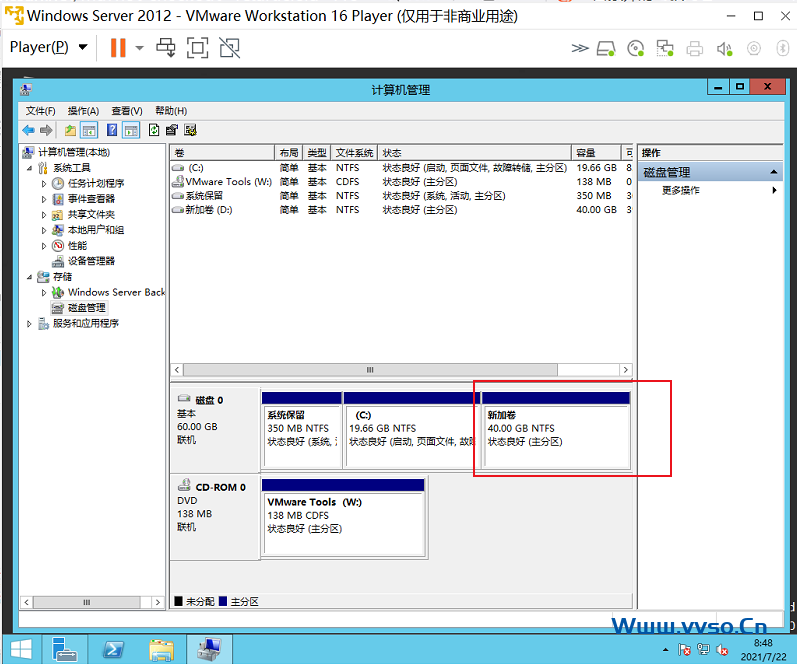Sort by the 状态 column header
The width and height of the screenshot is (797, 664).
(x=475, y=153)
